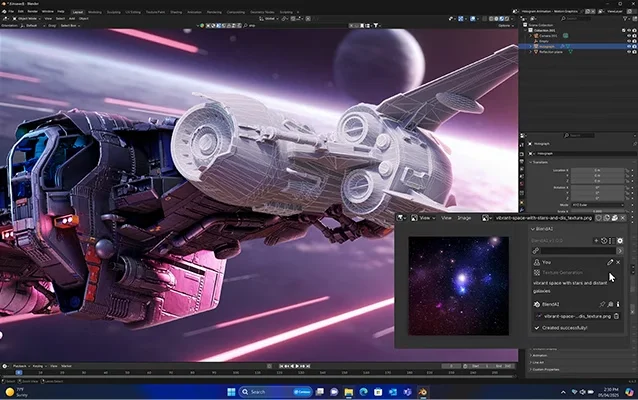Click the link icon left of prompt field
Screen dimensions: 638x400
536,251
